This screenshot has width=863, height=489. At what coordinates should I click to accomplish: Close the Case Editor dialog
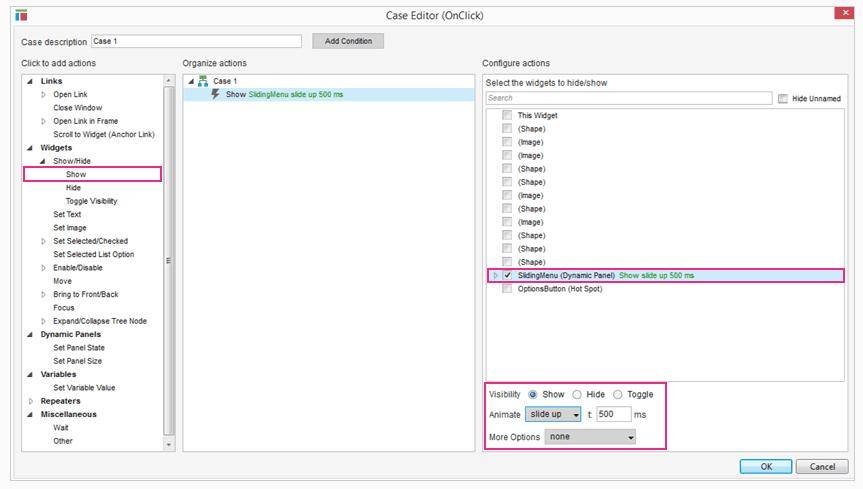(x=845, y=13)
